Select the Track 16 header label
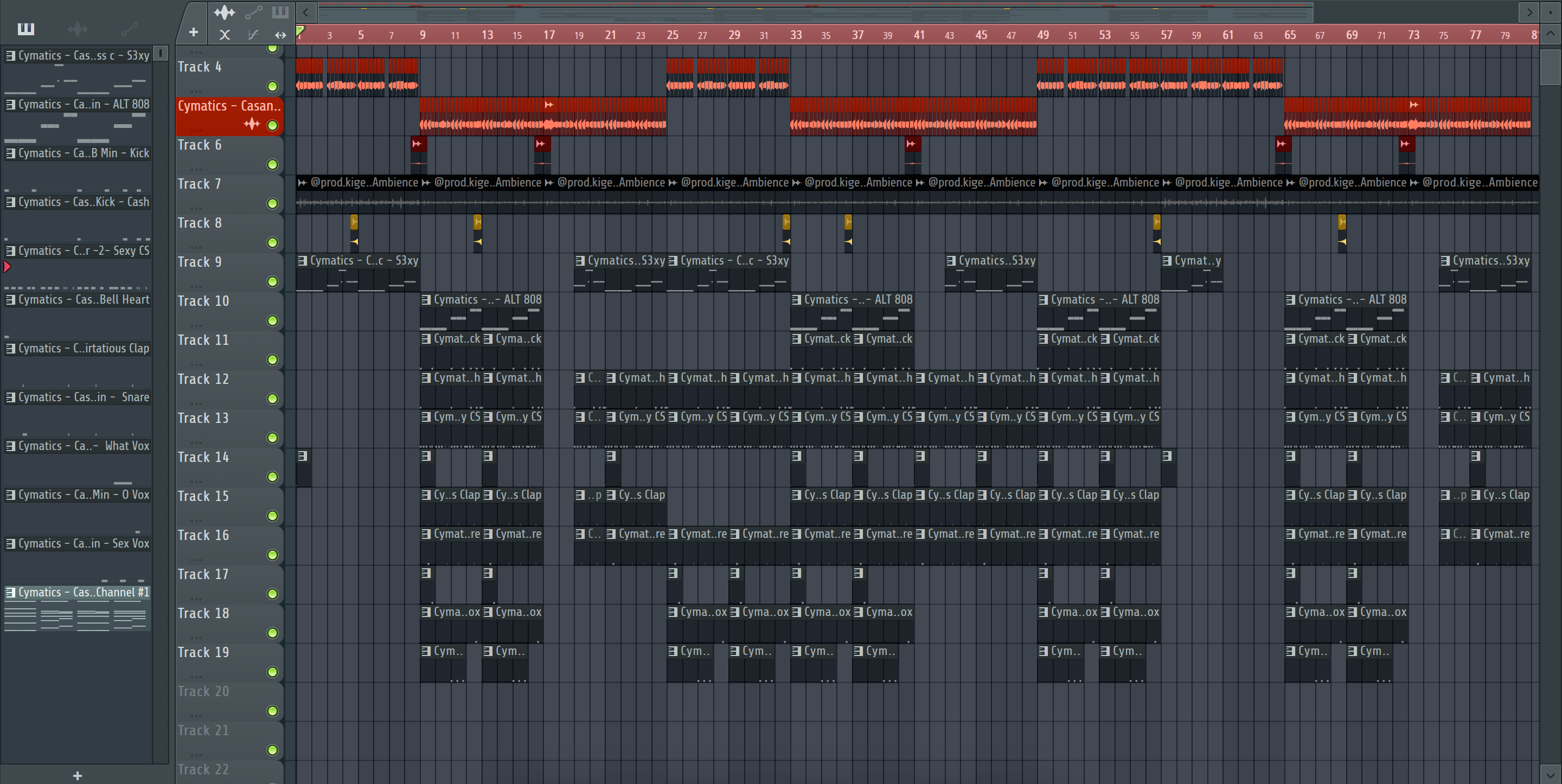1562x784 pixels. click(x=203, y=535)
